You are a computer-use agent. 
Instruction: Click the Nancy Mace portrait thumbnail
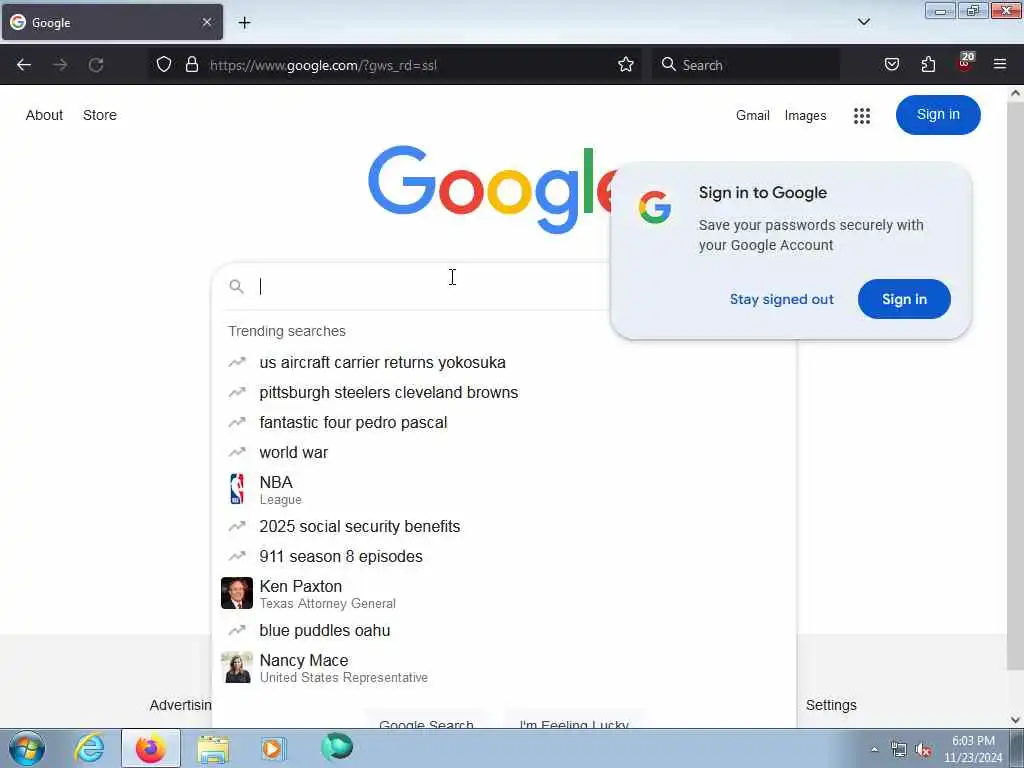pos(236,667)
